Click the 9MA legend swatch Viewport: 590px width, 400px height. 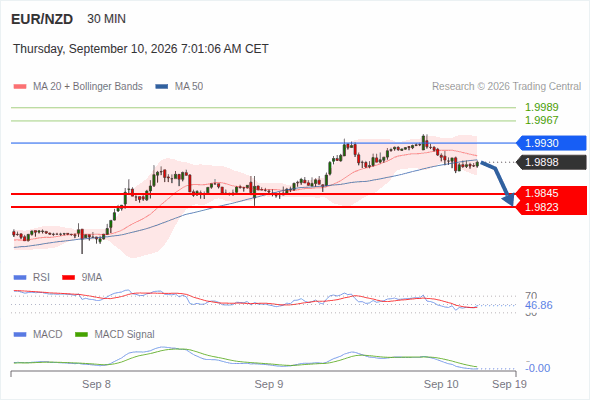[x=68, y=278]
